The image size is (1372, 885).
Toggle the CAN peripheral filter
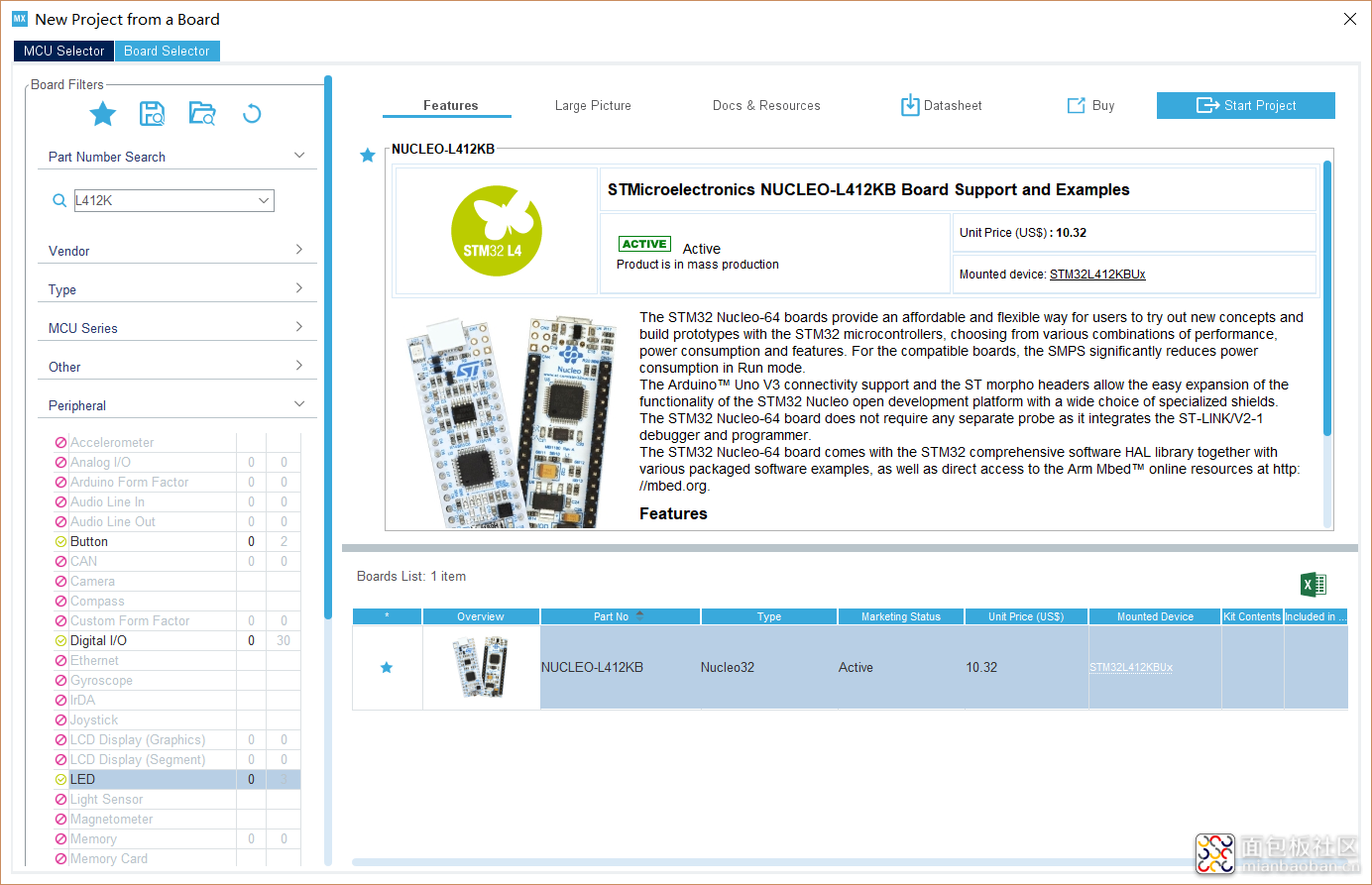pos(61,562)
